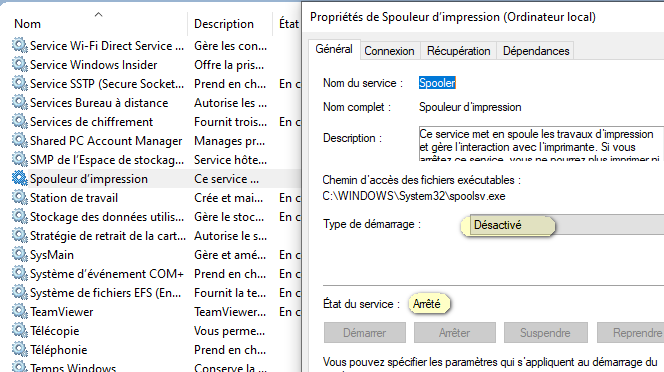Click the Spouleur d'impression full name value
Viewport: 664px width, 372px height.
[470, 107]
